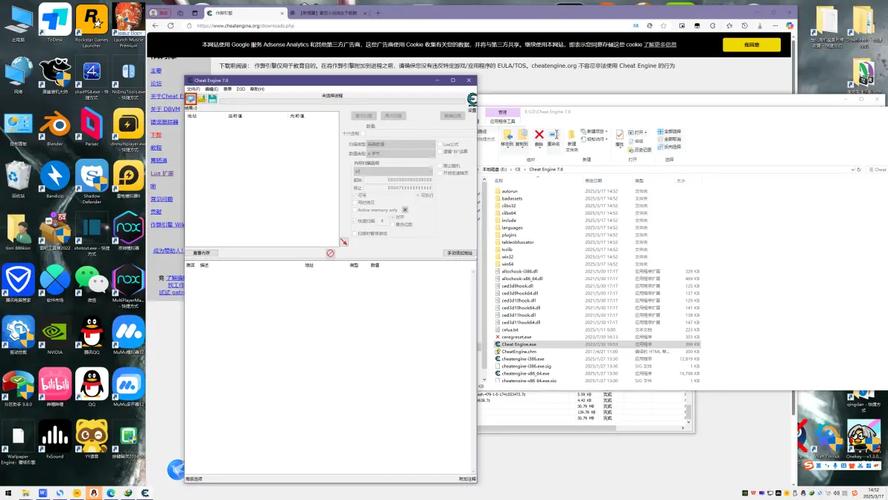Open the first menu in Cheat Engine menu bar
The image size is (888, 500).
[193, 89]
